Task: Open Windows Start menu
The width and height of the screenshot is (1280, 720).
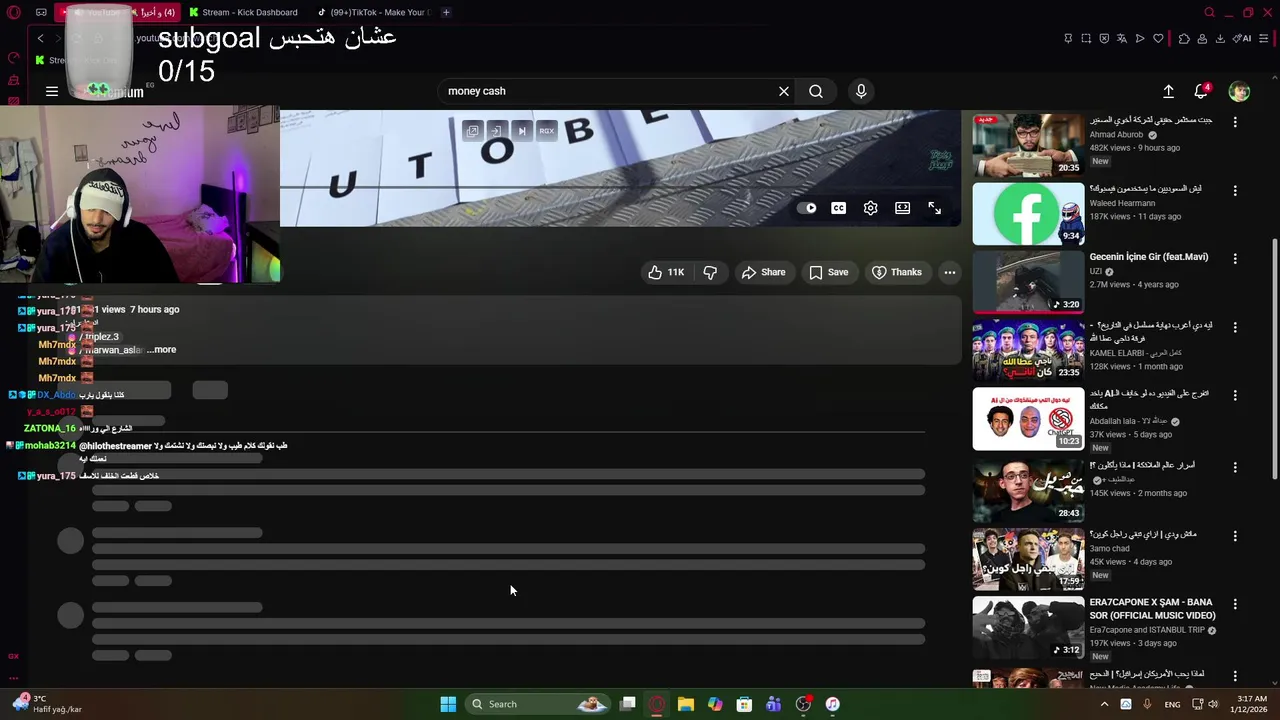Action: click(448, 704)
